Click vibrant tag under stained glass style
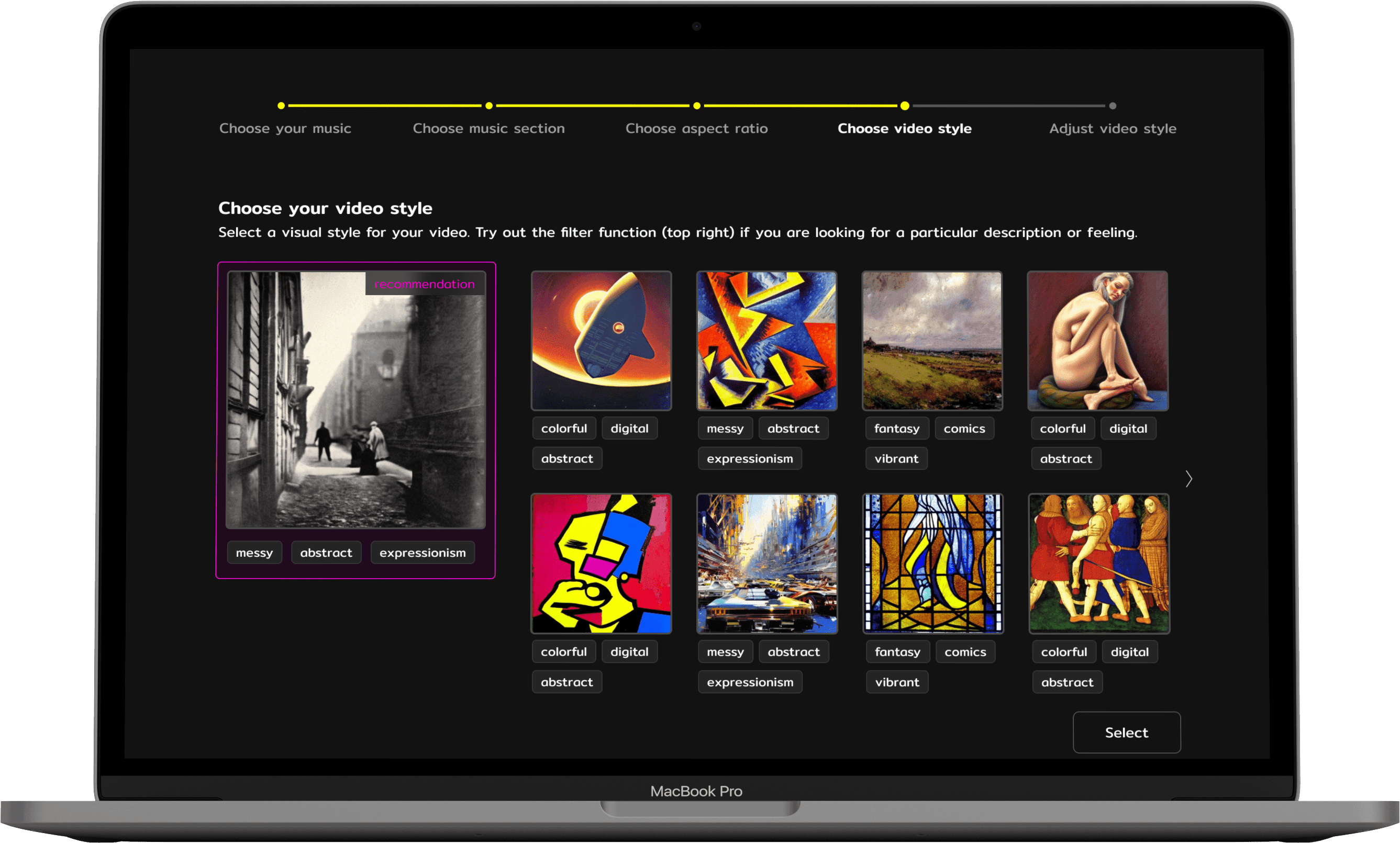Screen dimensions: 1400x843 (897, 682)
